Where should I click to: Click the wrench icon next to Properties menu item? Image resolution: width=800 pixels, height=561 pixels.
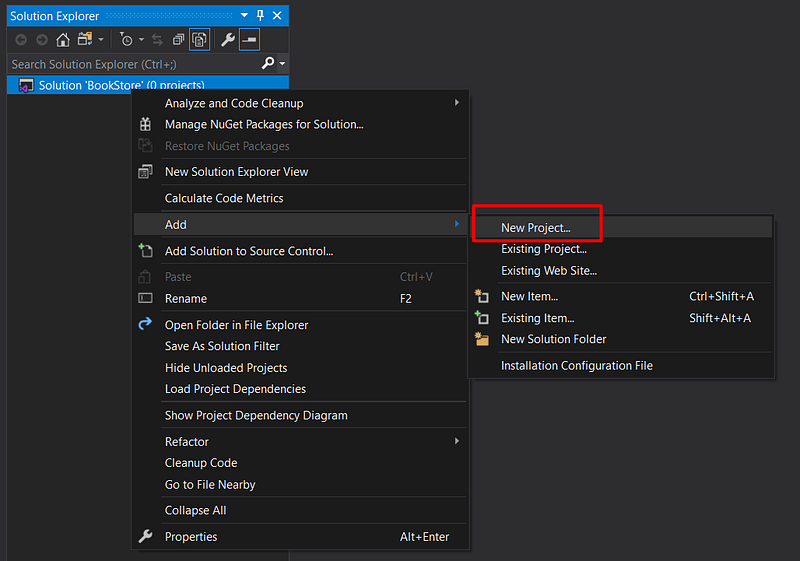pos(145,536)
